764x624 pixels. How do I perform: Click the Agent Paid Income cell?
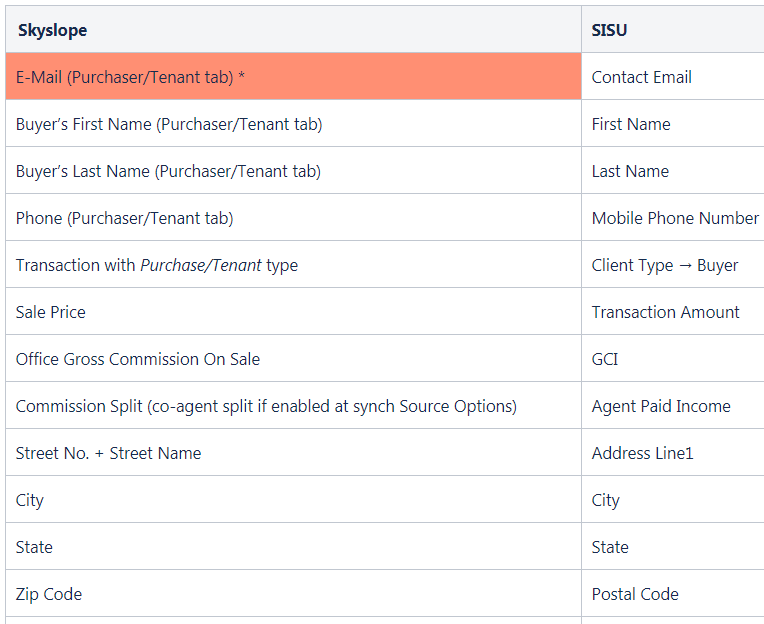pyautogui.click(x=673, y=406)
